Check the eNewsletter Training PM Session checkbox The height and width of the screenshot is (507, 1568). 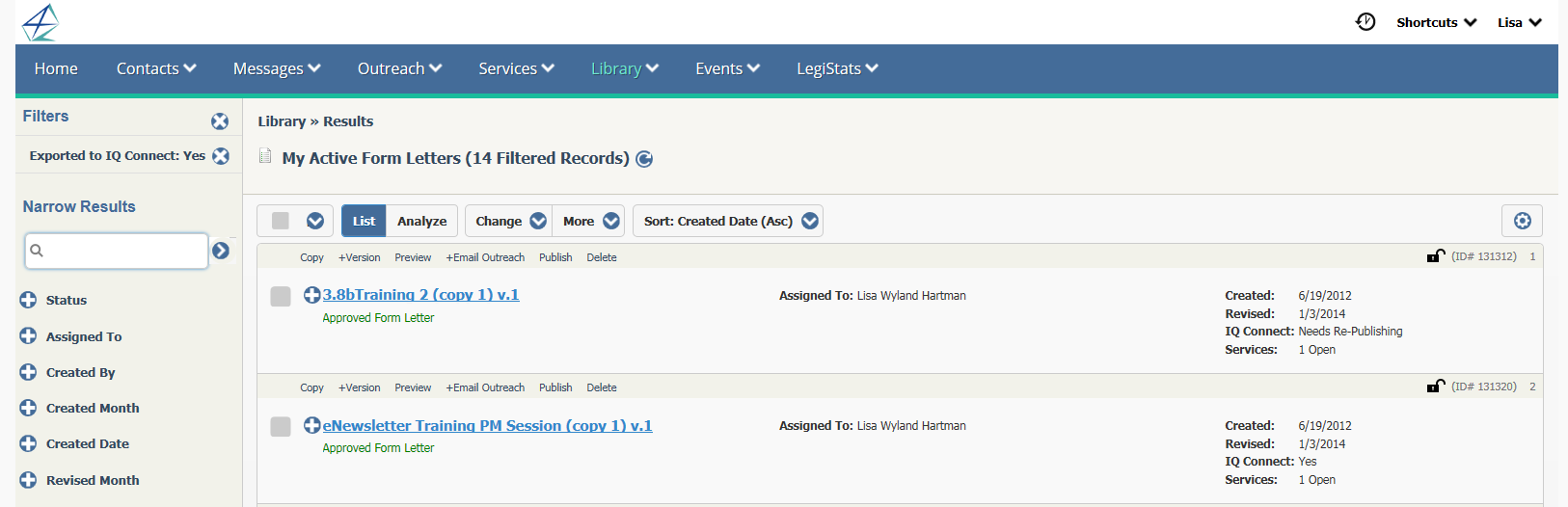[281, 426]
